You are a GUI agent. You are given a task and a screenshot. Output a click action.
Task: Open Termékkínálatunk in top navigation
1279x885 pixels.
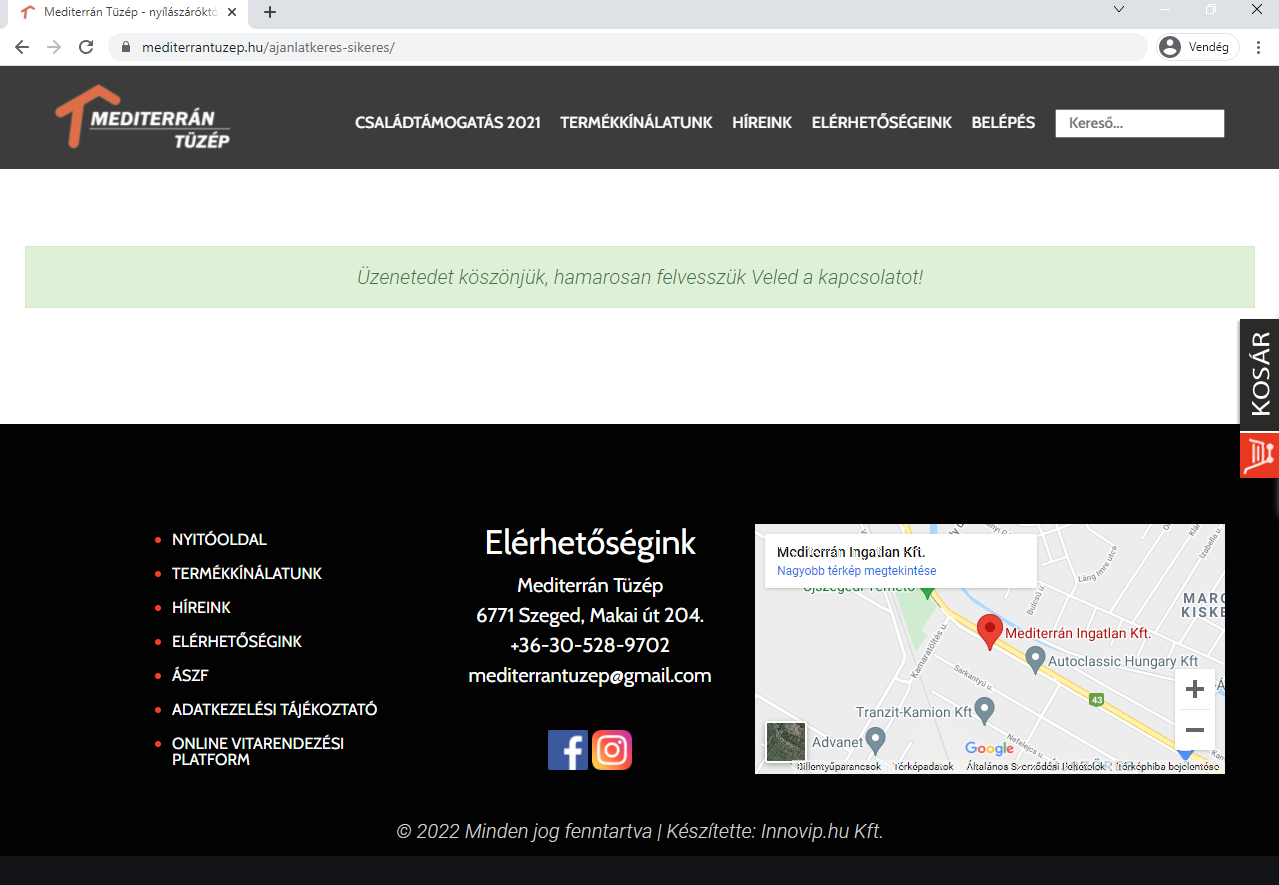636,122
